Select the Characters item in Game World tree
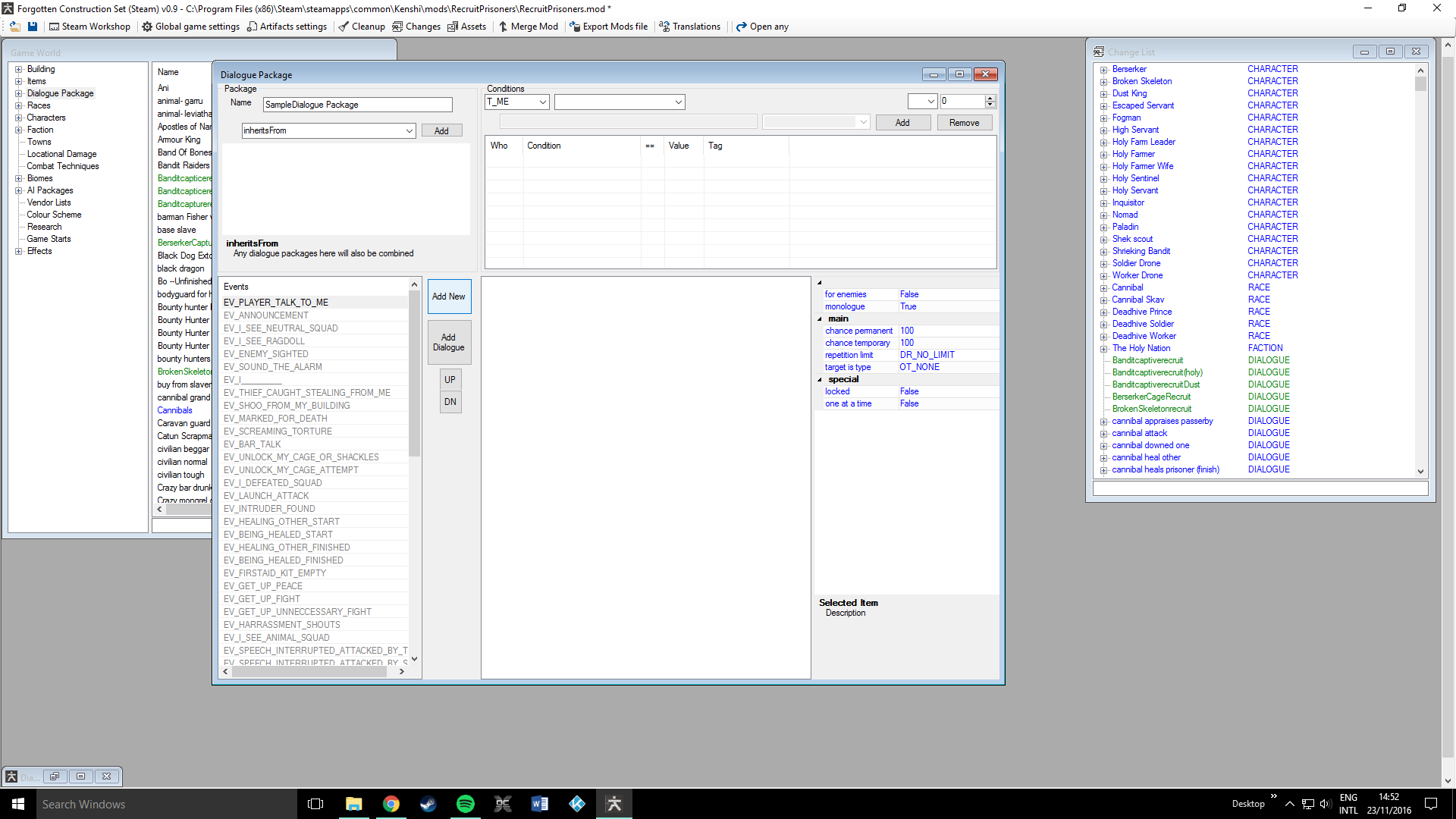Viewport: 1456px width, 819px height. coord(46,118)
